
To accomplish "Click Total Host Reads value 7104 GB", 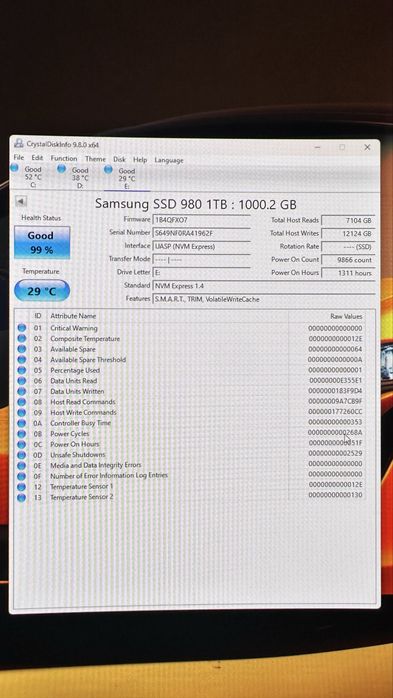I will pos(348,220).
